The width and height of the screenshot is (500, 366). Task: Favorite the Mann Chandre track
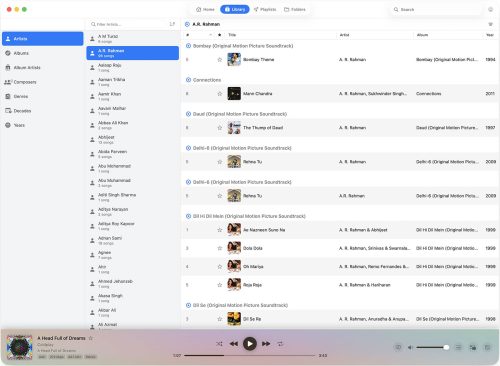(219, 94)
